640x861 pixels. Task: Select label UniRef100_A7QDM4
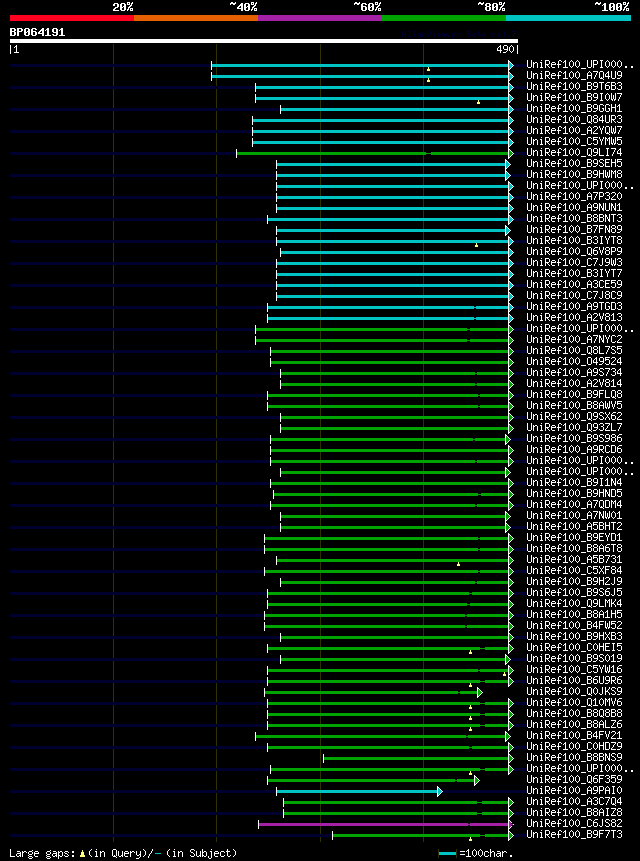(x=574, y=504)
